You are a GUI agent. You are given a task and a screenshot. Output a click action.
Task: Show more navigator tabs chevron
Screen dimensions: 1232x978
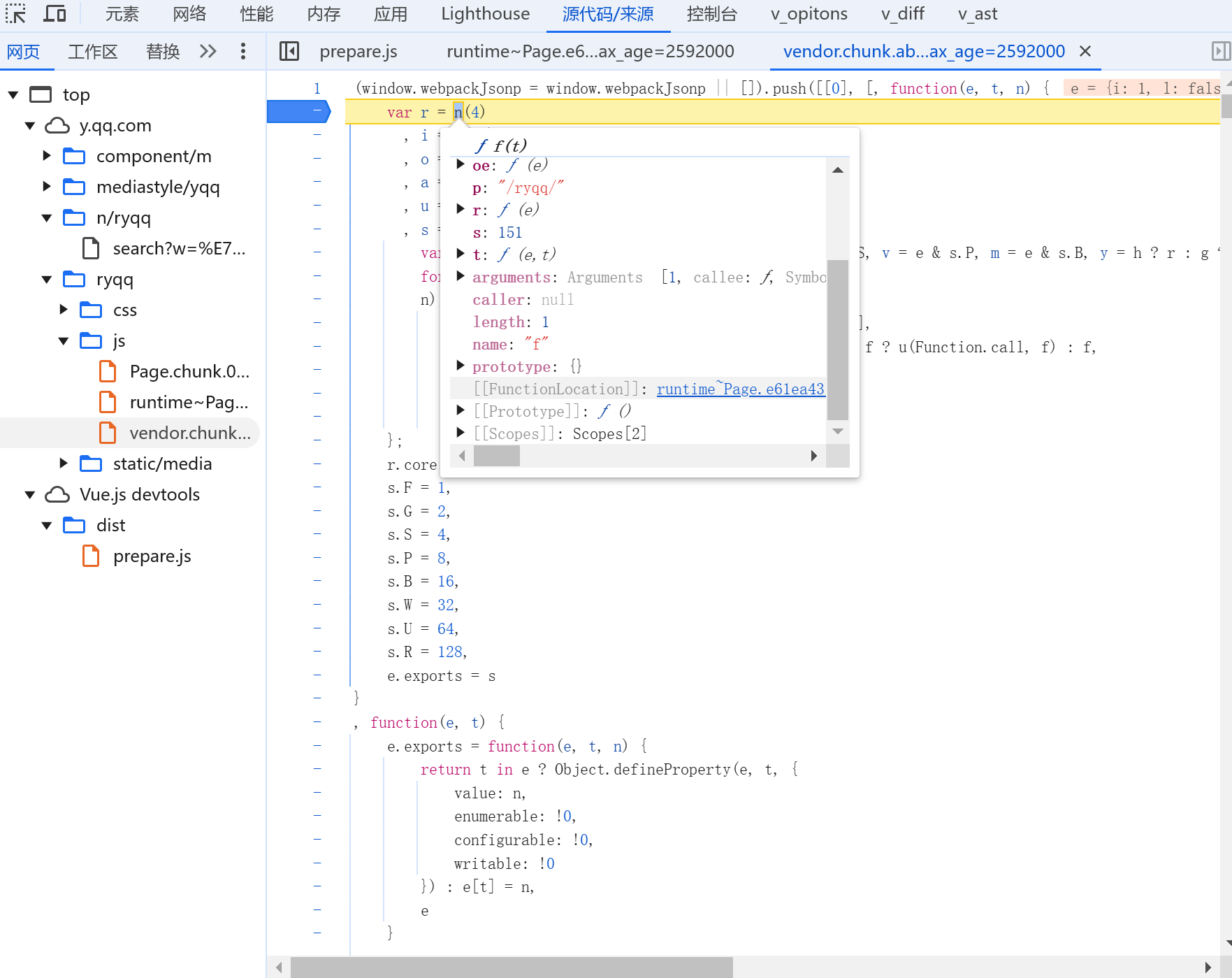coord(208,51)
